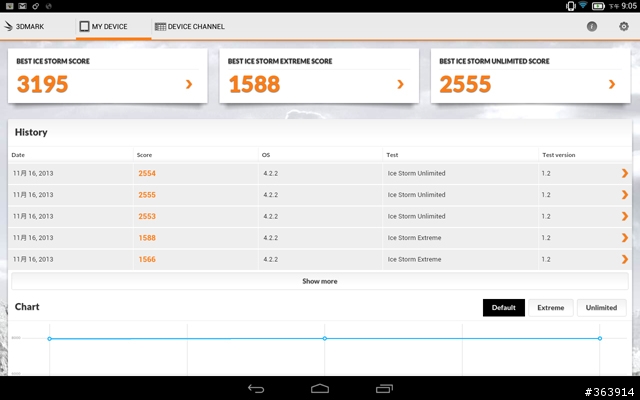Select Unlimited chart filter

click(x=601, y=308)
